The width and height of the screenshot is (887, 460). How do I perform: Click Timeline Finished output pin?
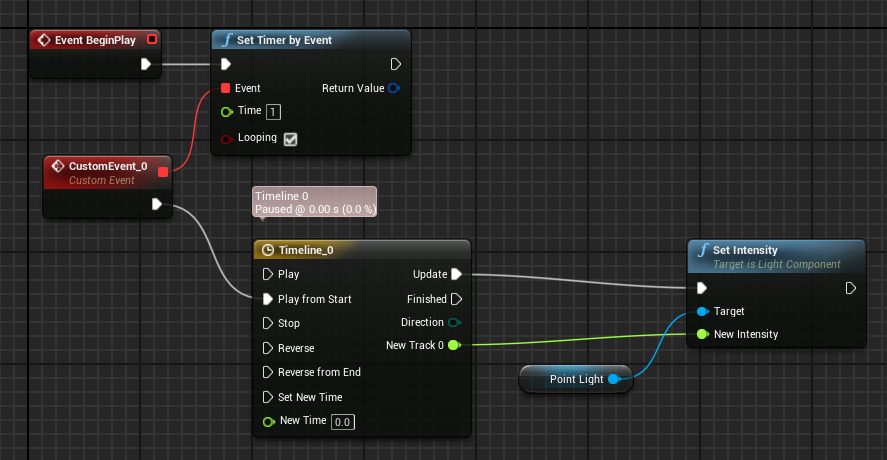[457, 299]
